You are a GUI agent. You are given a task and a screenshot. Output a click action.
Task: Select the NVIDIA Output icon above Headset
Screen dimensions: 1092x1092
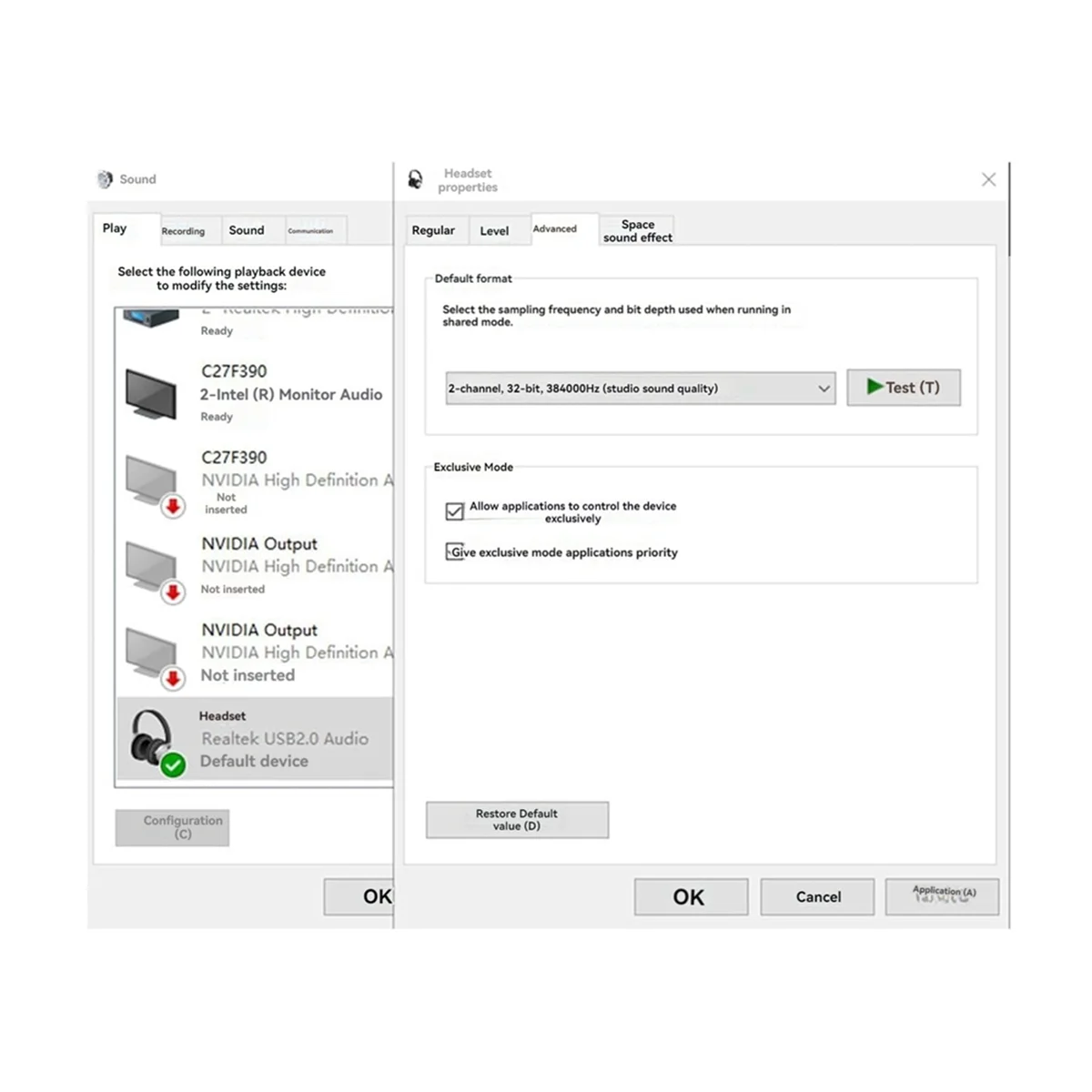(154, 658)
